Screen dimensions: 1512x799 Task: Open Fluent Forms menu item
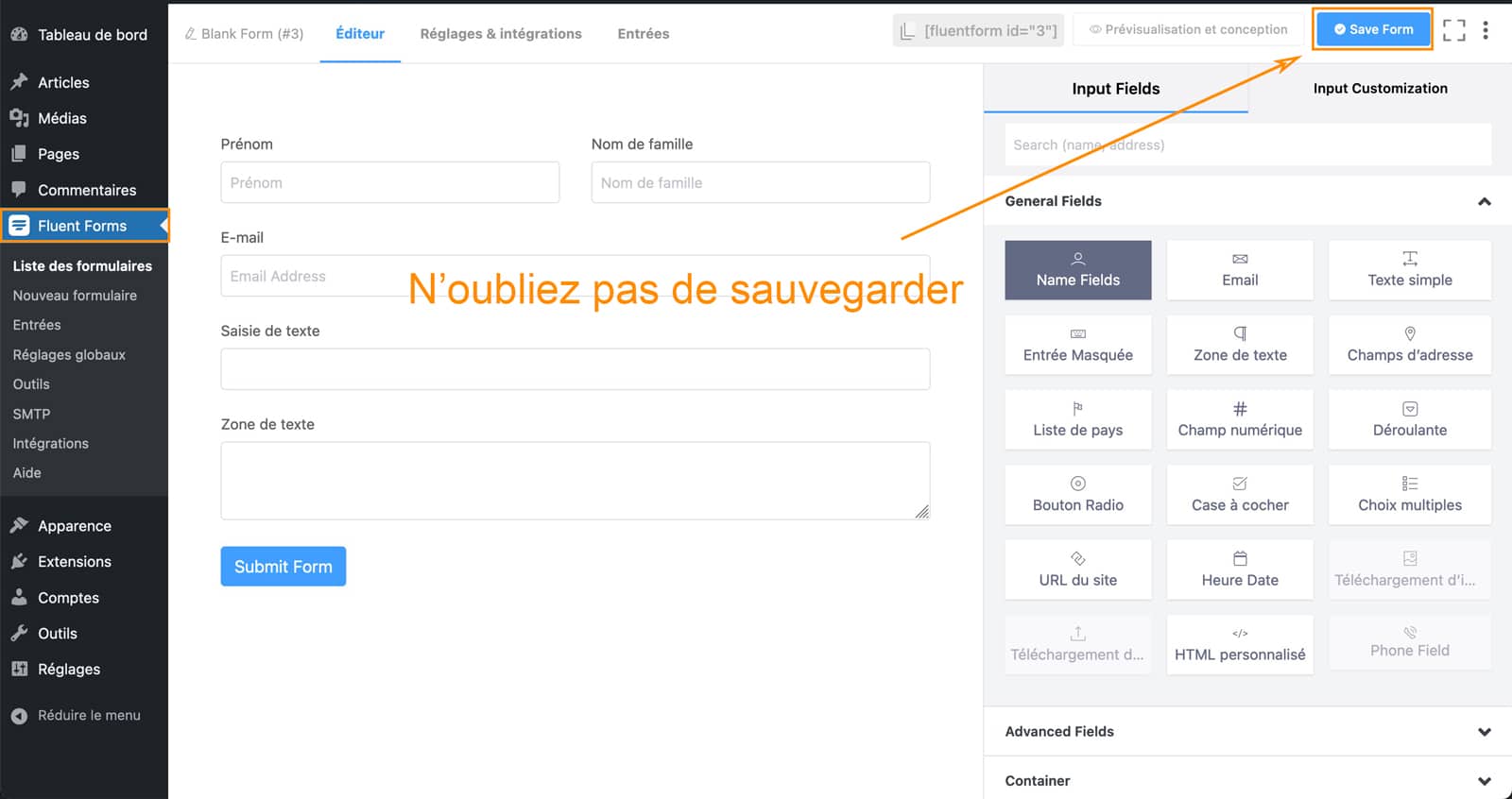tap(83, 226)
